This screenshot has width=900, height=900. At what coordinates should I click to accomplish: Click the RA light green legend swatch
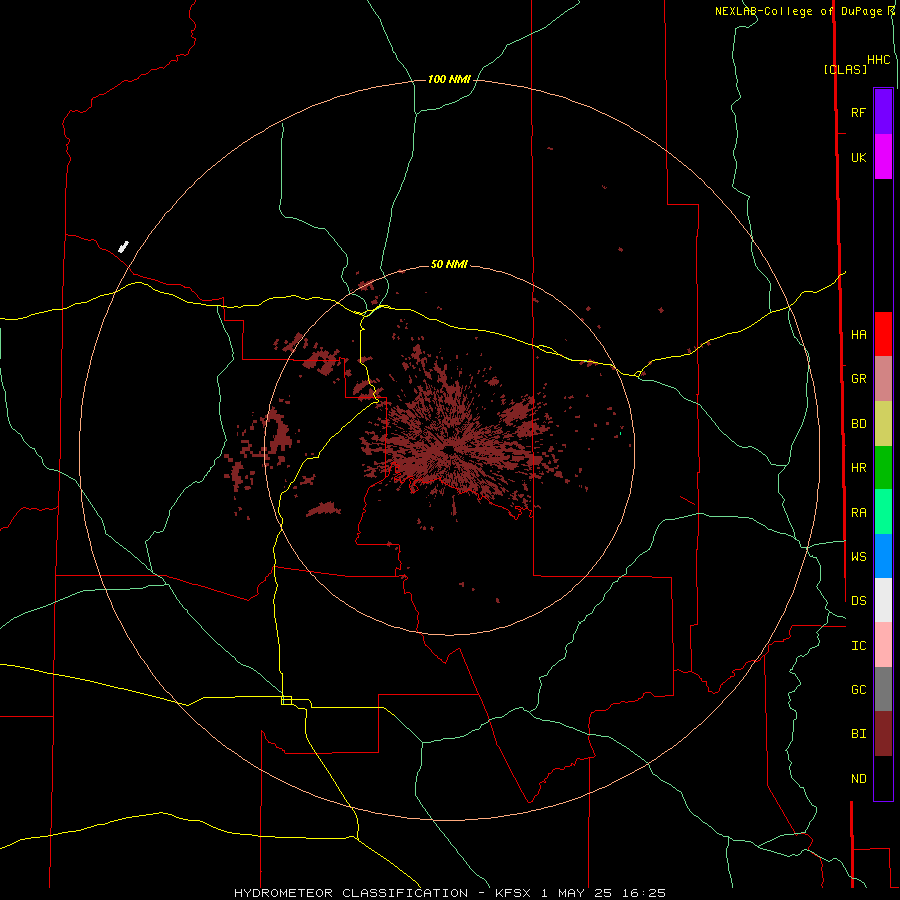pyautogui.click(x=883, y=512)
